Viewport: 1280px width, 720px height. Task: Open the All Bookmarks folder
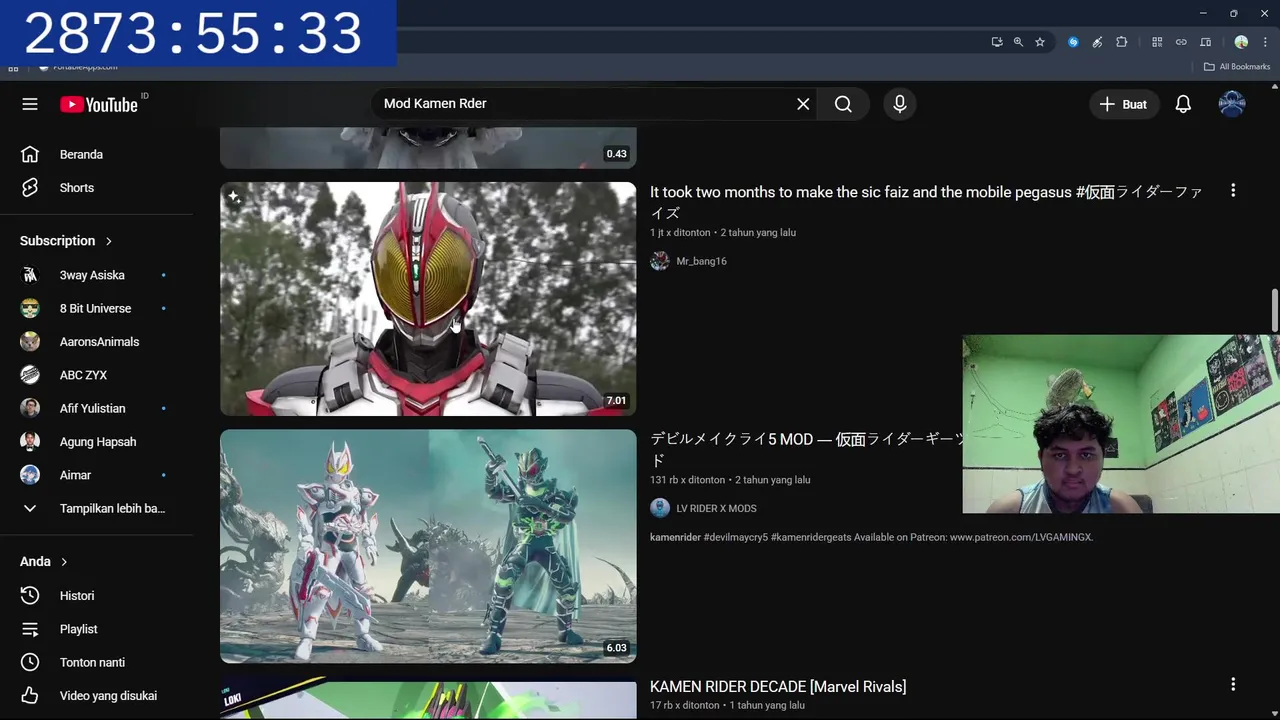(1237, 67)
